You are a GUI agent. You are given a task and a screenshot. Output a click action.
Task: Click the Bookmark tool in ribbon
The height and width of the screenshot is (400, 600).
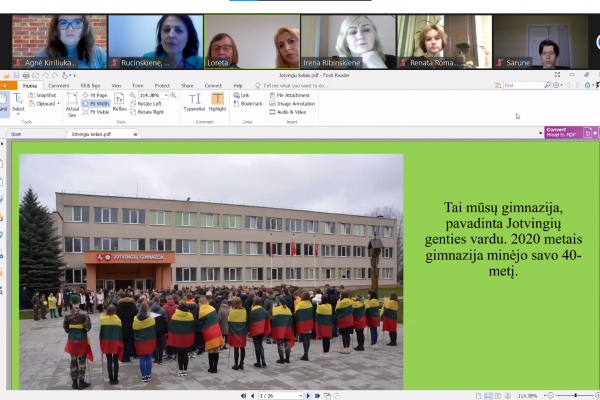click(x=248, y=104)
